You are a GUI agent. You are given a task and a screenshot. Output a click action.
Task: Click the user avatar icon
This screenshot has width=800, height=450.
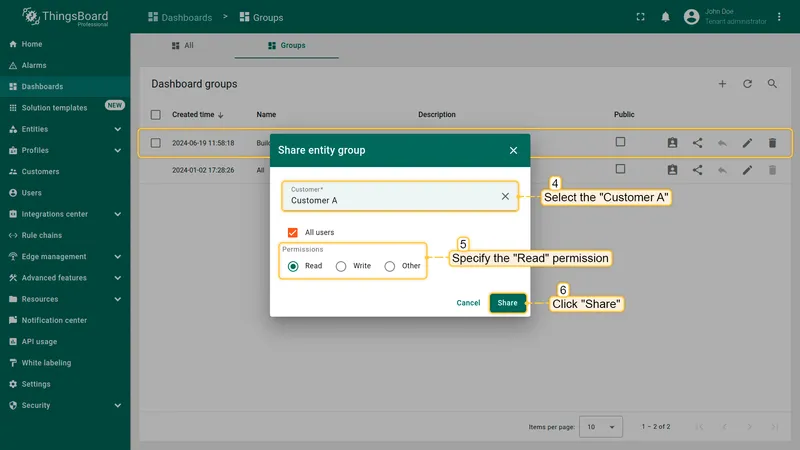point(691,17)
